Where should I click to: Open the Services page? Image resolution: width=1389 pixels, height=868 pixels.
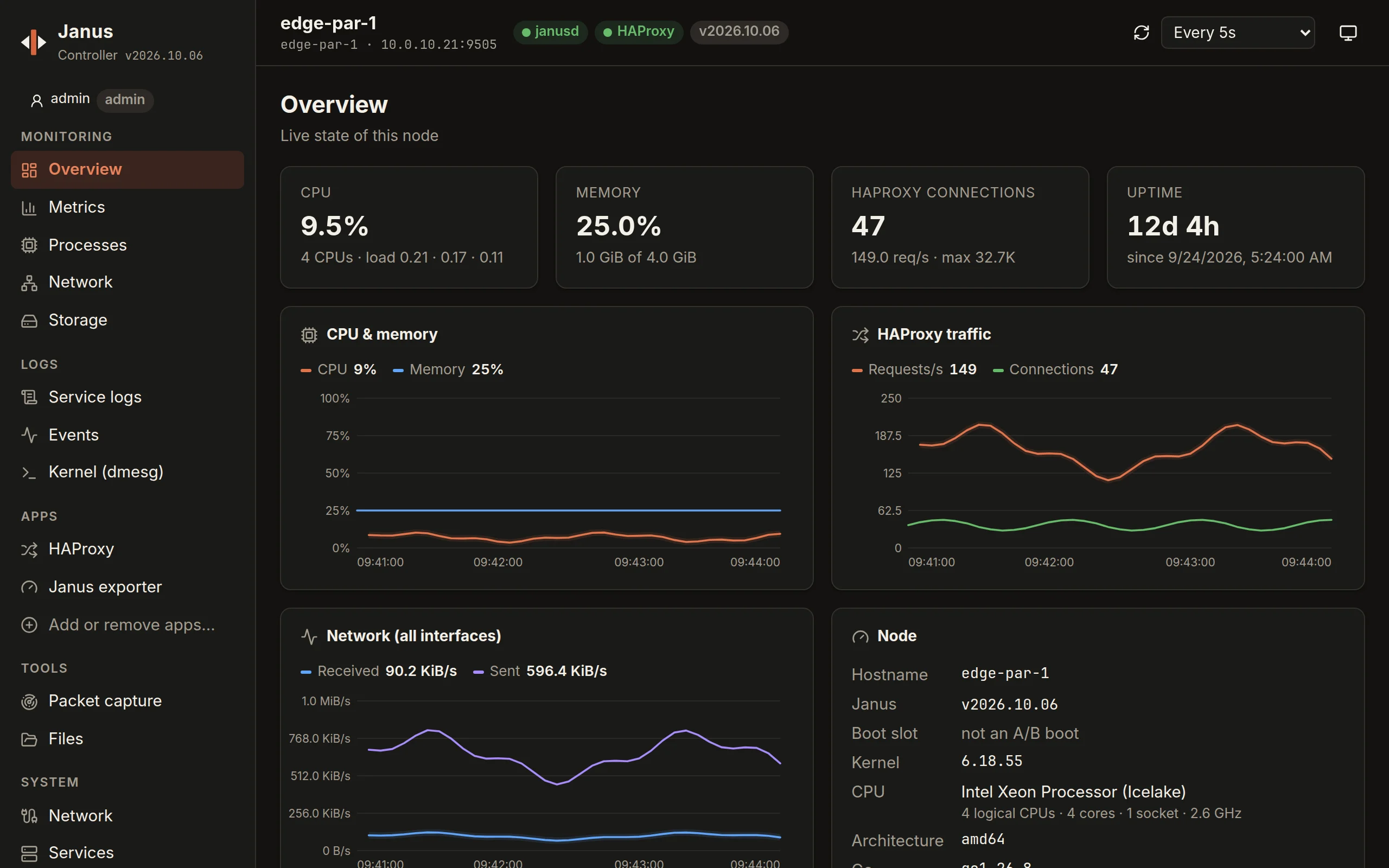pos(128,853)
